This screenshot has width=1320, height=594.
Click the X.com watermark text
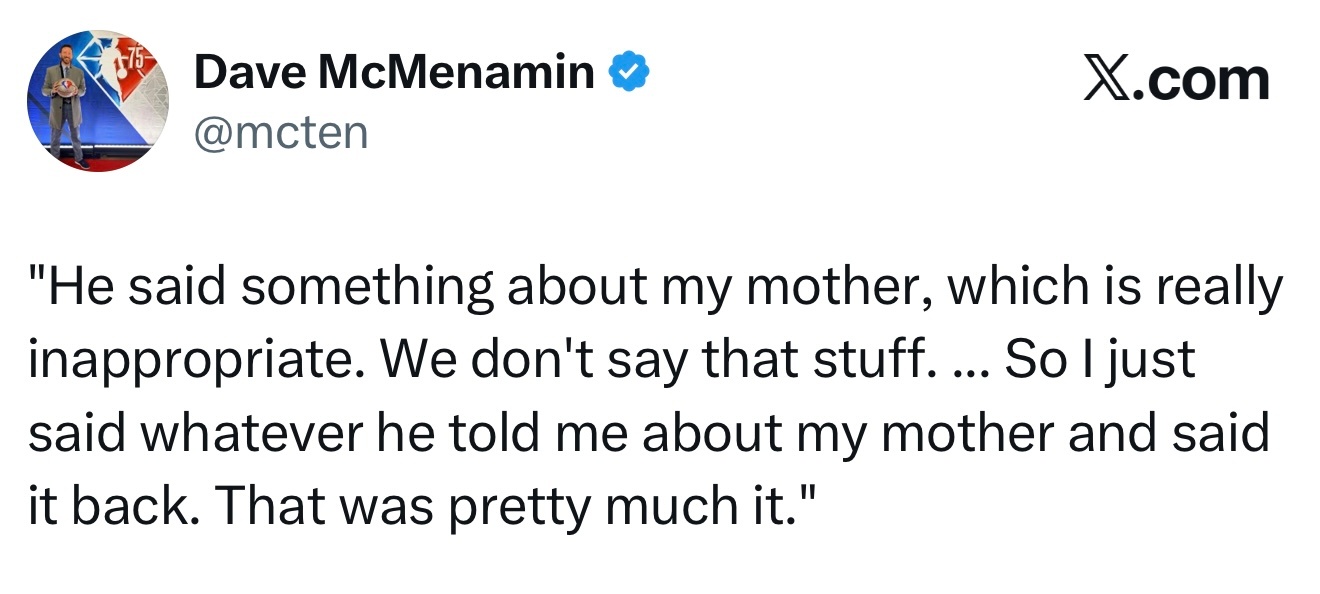[x=1177, y=80]
